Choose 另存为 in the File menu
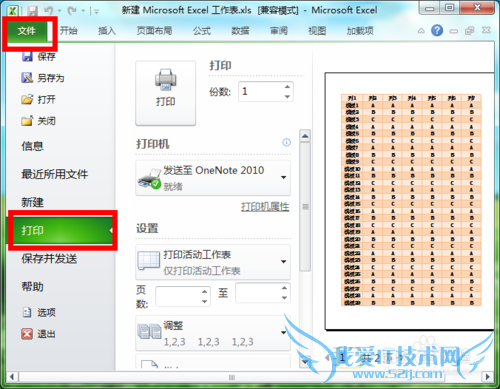500x389 pixels. pos(43,78)
